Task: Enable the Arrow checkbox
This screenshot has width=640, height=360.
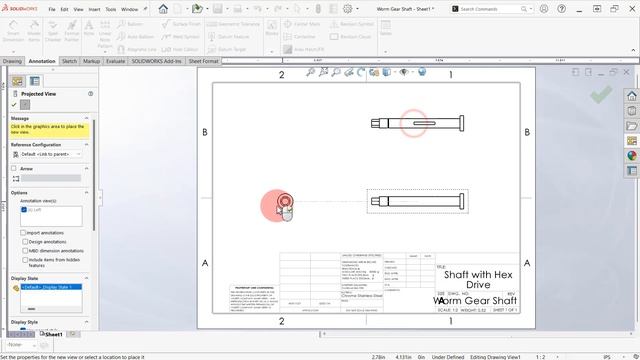Action: [14, 169]
